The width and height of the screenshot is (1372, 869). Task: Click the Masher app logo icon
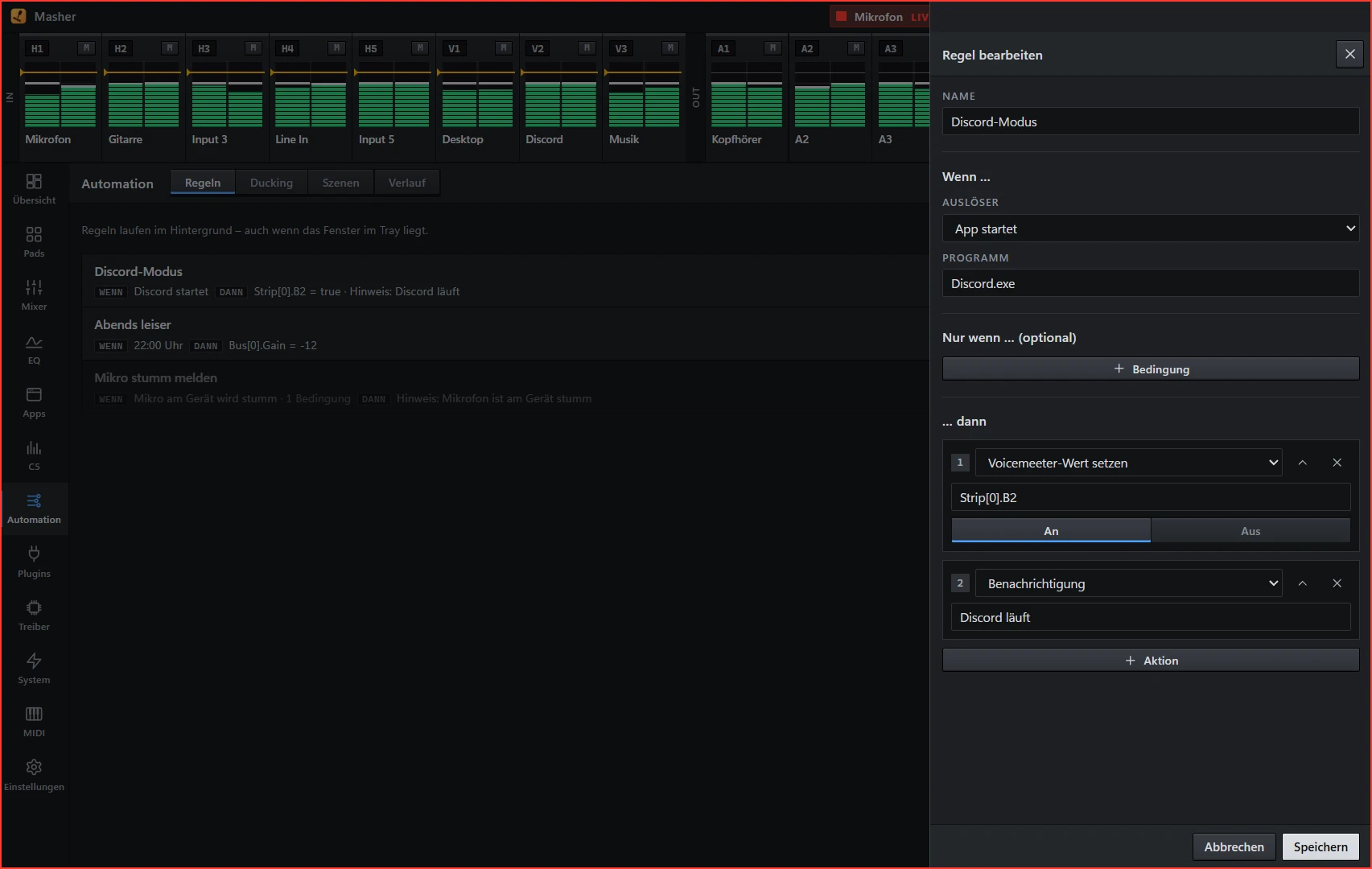pyautogui.click(x=18, y=16)
